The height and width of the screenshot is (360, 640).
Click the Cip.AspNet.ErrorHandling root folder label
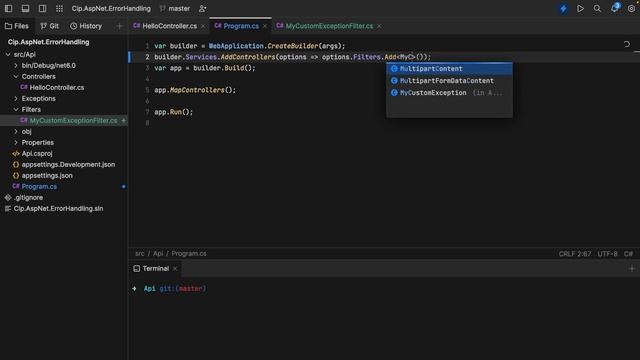(x=48, y=42)
